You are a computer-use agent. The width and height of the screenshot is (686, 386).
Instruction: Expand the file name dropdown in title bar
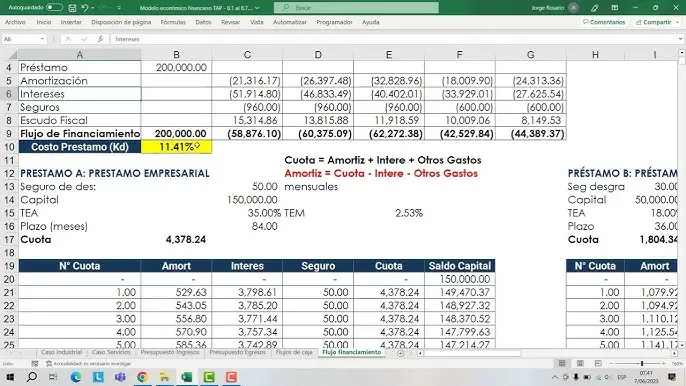point(257,8)
